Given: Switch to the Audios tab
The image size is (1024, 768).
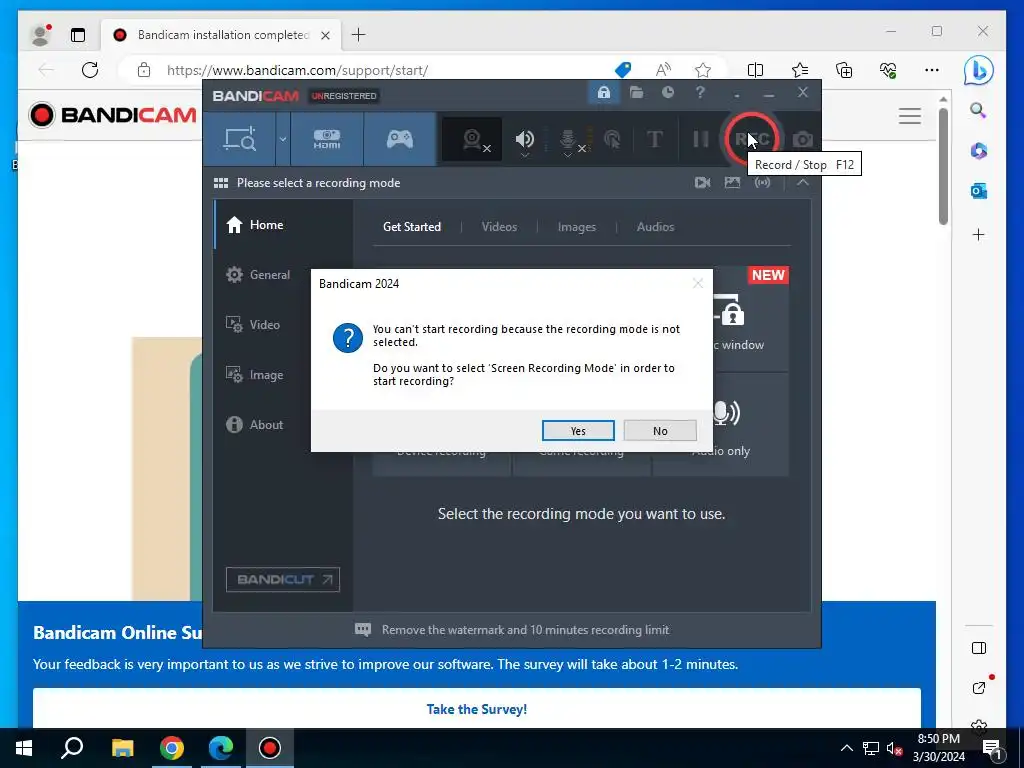Looking at the screenshot, I should [x=655, y=227].
